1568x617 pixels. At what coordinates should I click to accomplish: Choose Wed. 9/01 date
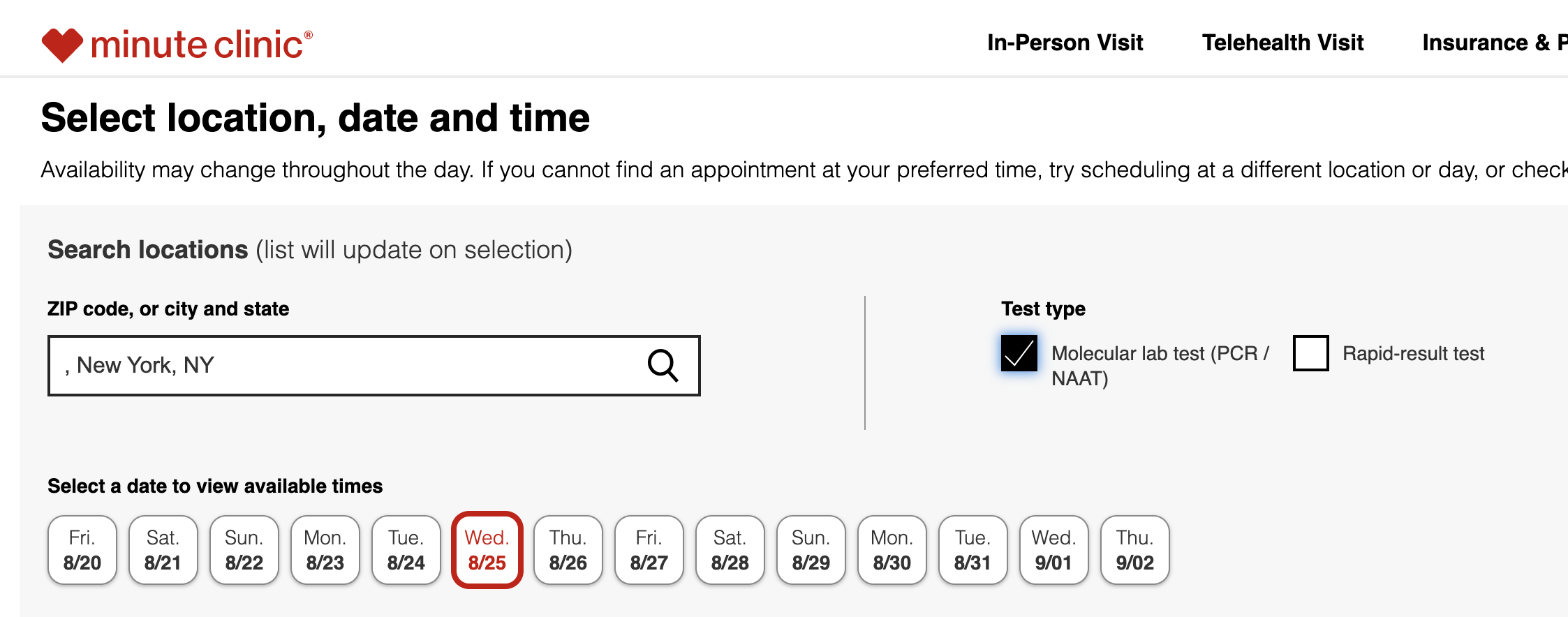[1054, 550]
